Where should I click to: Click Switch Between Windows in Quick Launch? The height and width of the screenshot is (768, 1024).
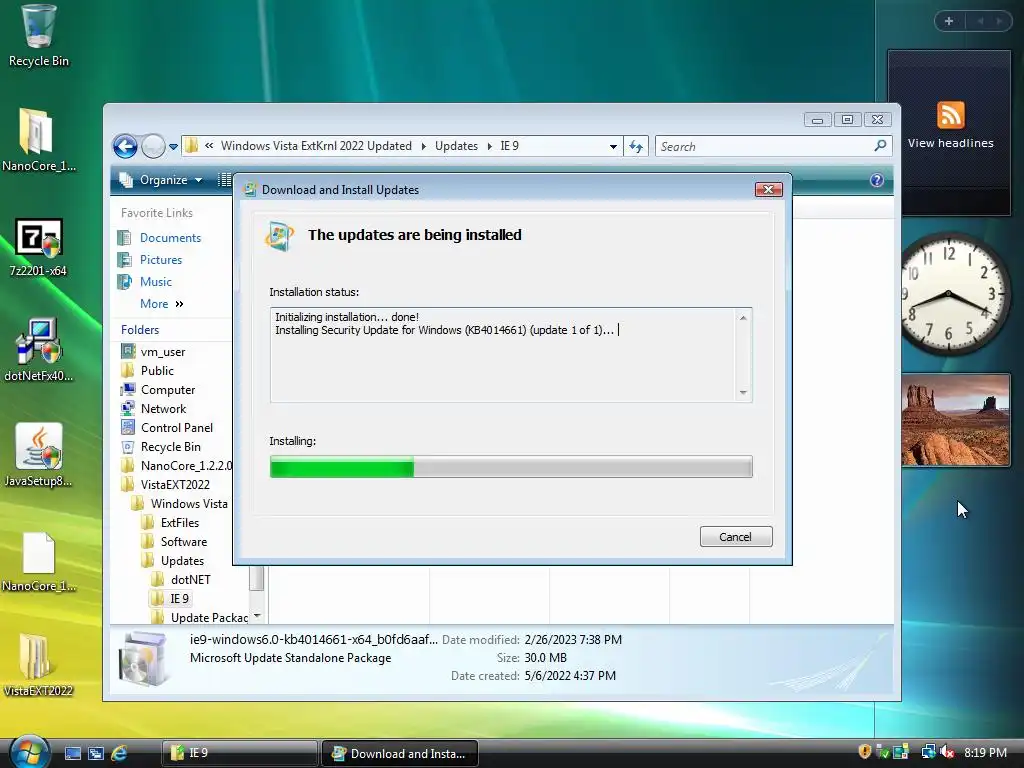click(96, 753)
